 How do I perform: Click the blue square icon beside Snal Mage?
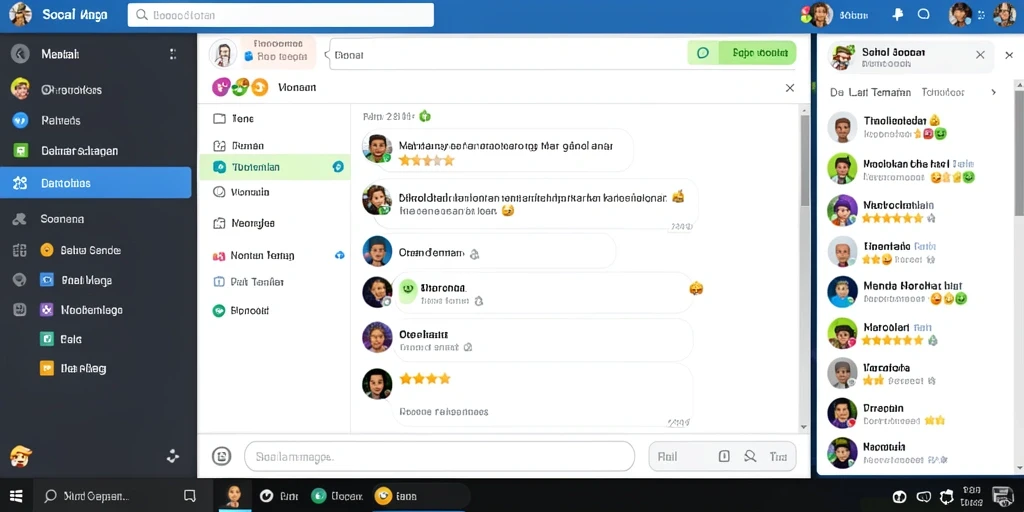point(46,280)
